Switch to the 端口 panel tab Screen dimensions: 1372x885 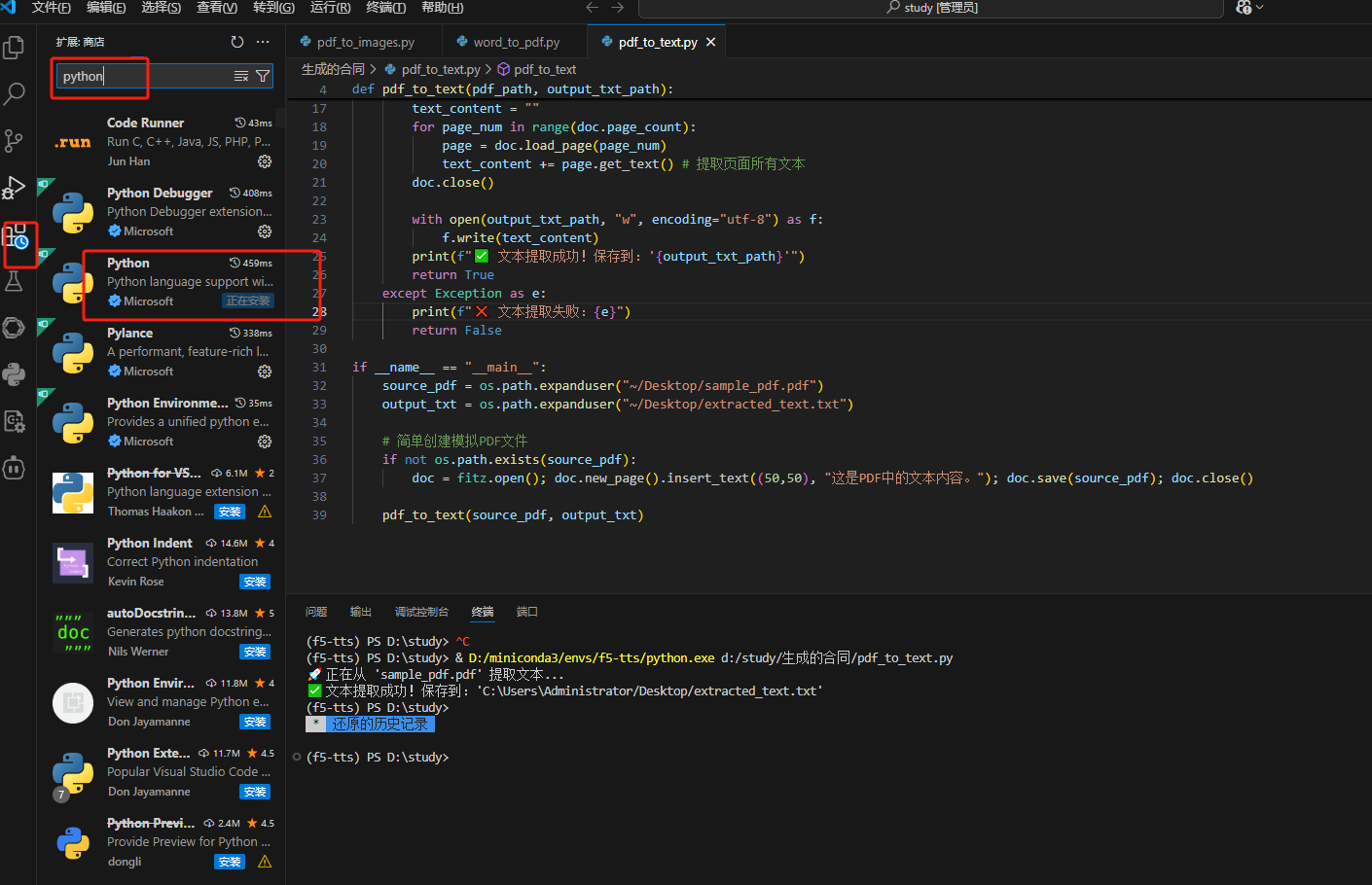click(x=526, y=612)
